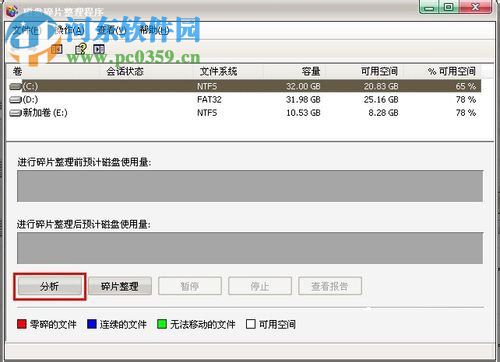Click the drive icon of 新加卷 (E:)
The image size is (500, 362).
pos(15,113)
